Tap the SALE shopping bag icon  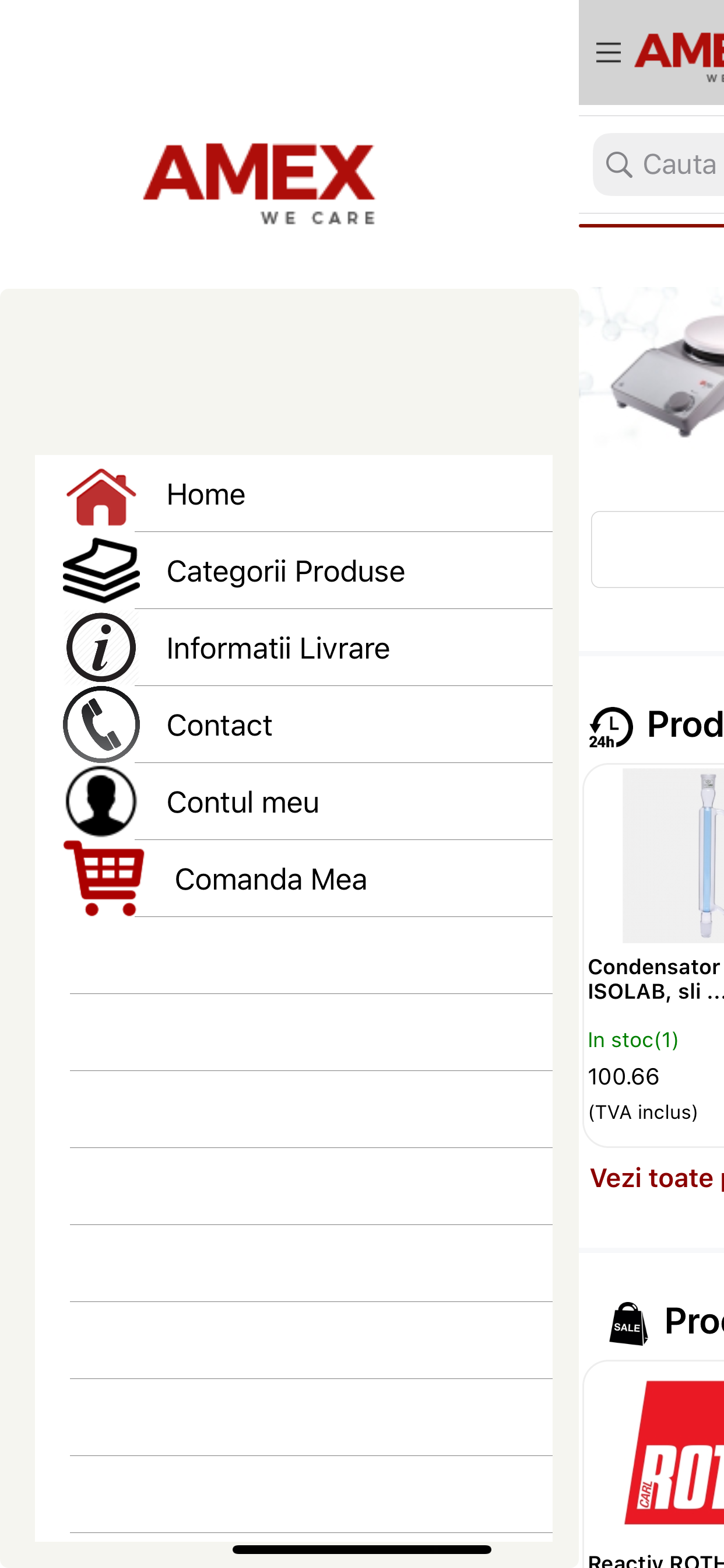point(628,1324)
